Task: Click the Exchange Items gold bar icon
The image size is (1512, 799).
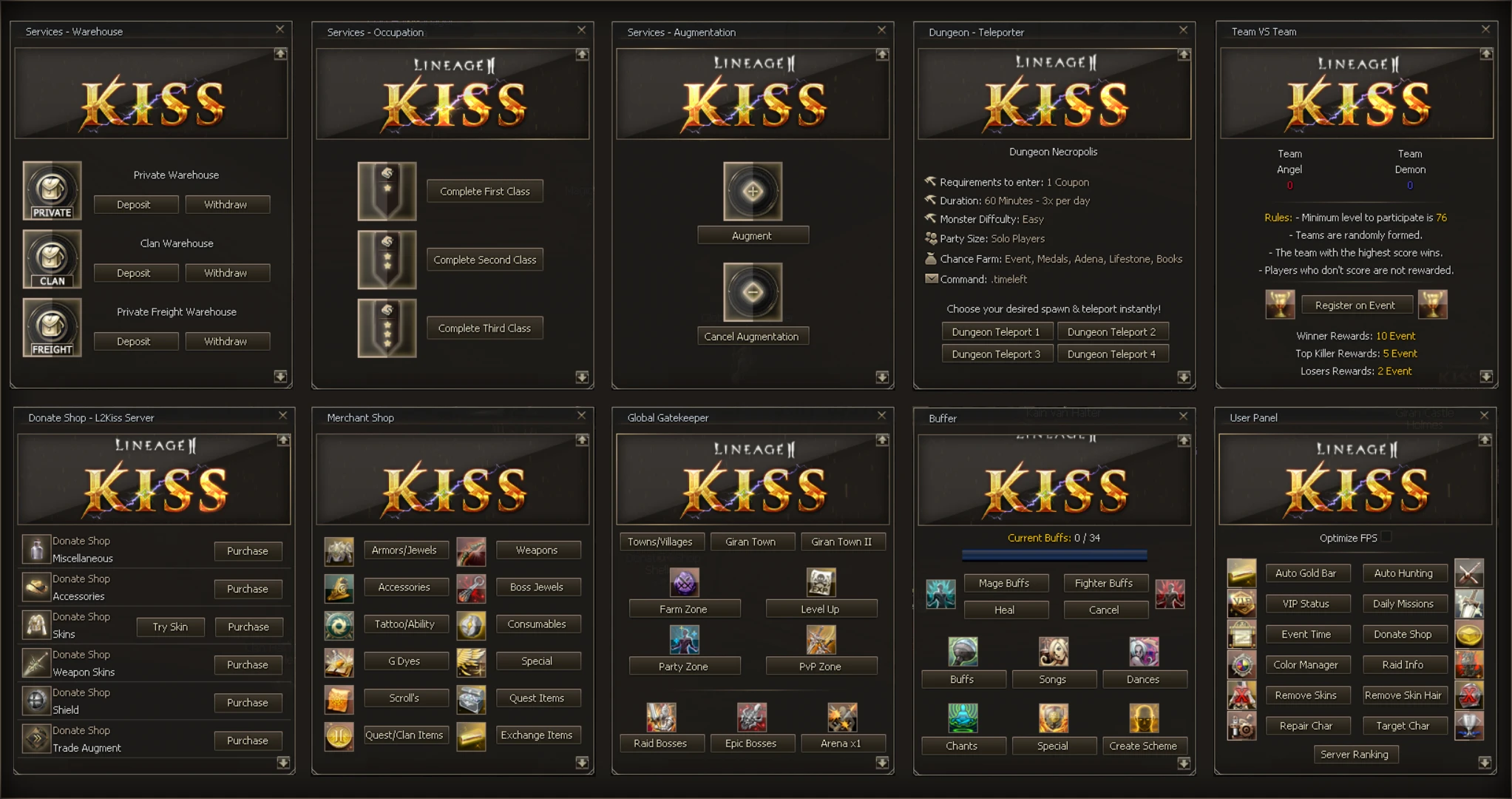Action: (471, 736)
